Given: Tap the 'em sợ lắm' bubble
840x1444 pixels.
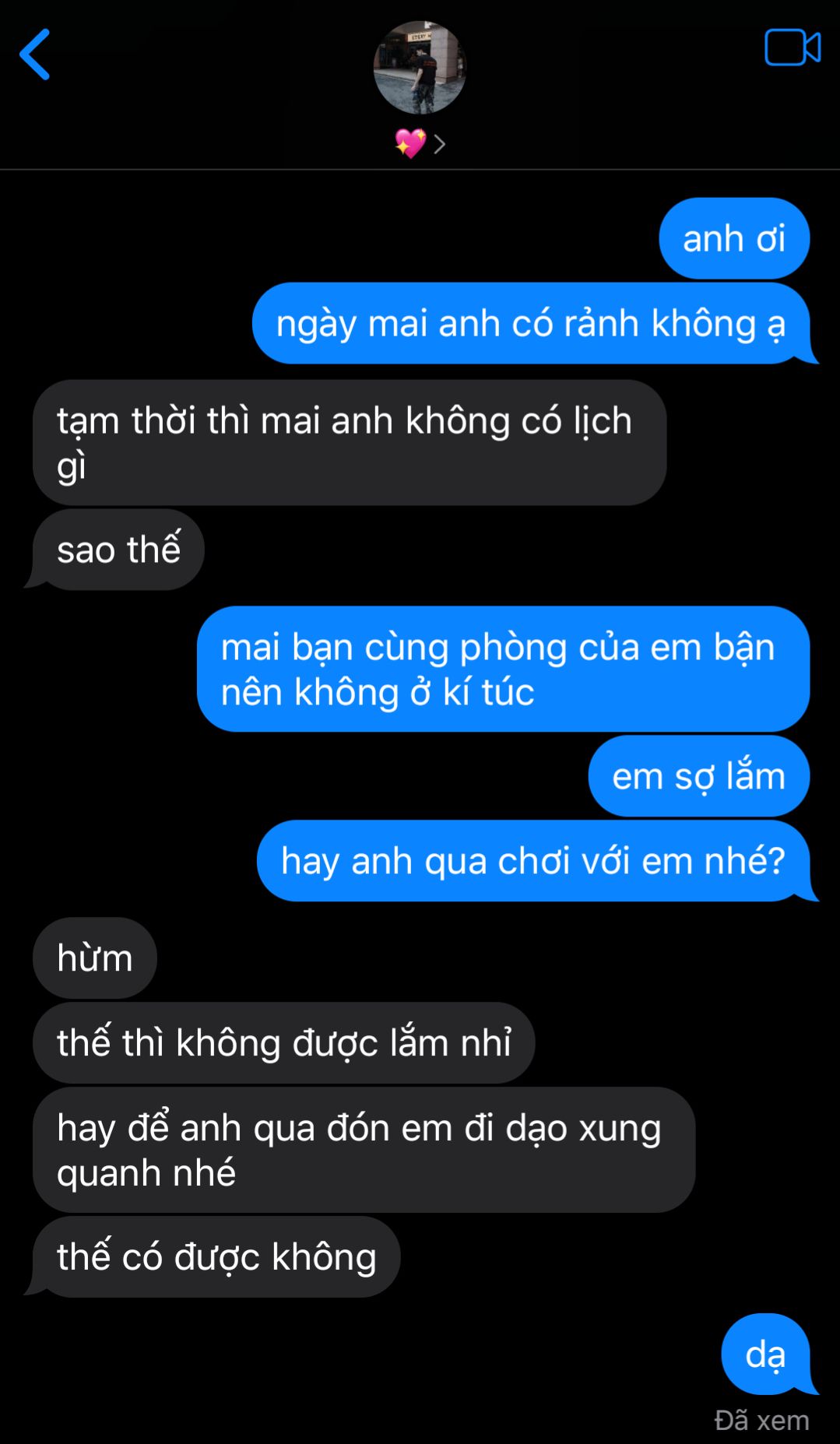Looking at the screenshot, I should 698,776.
